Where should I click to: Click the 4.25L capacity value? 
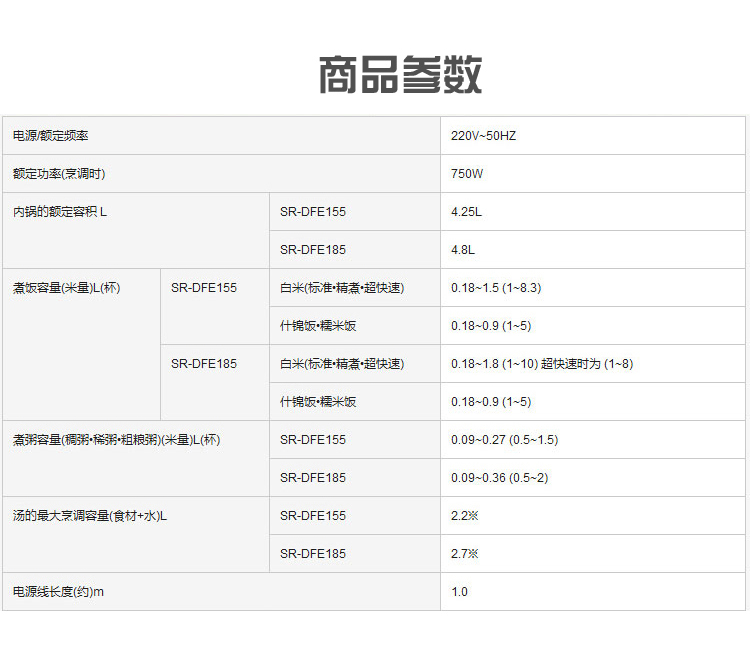466,212
